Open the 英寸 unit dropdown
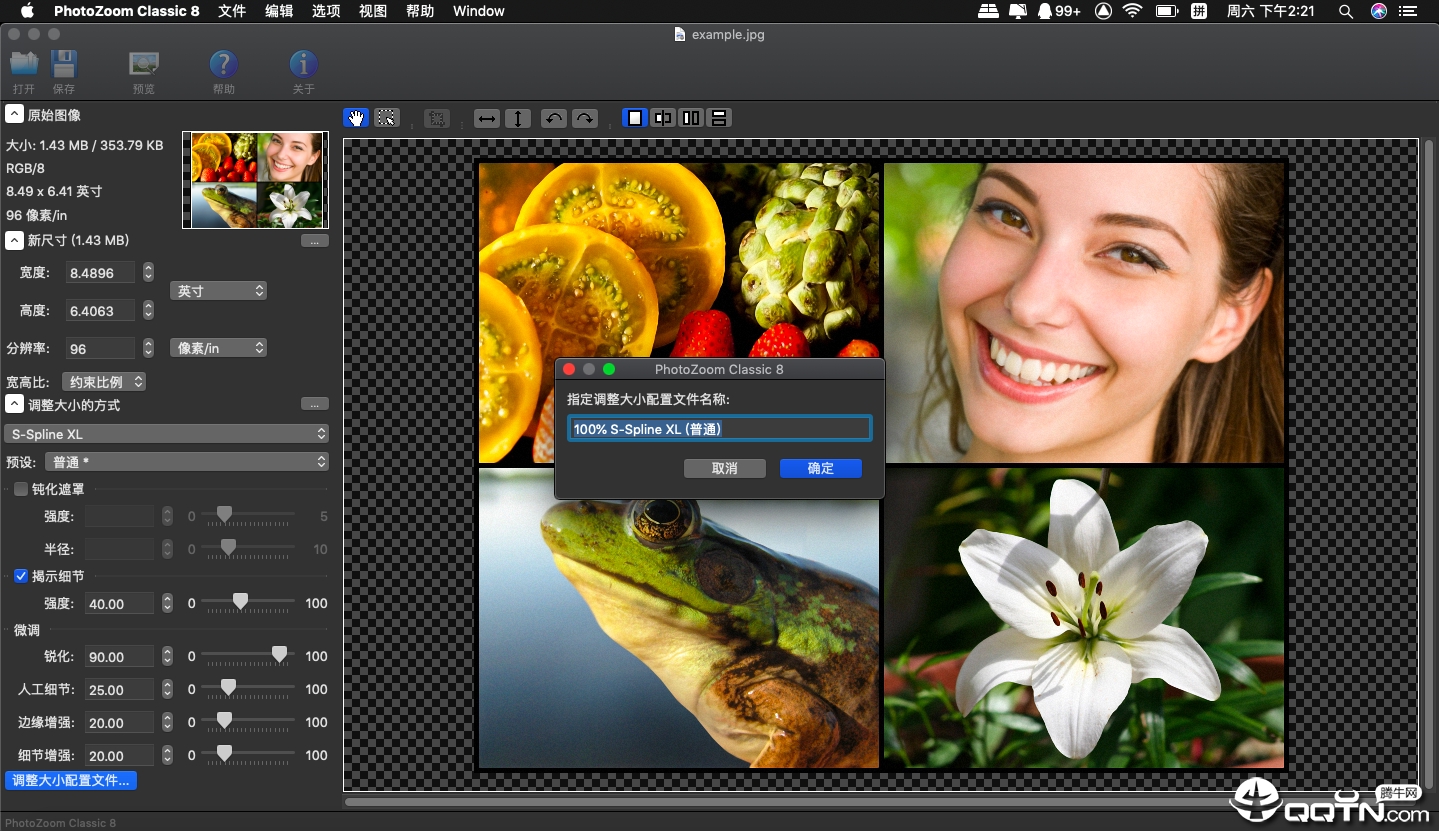 (x=218, y=291)
